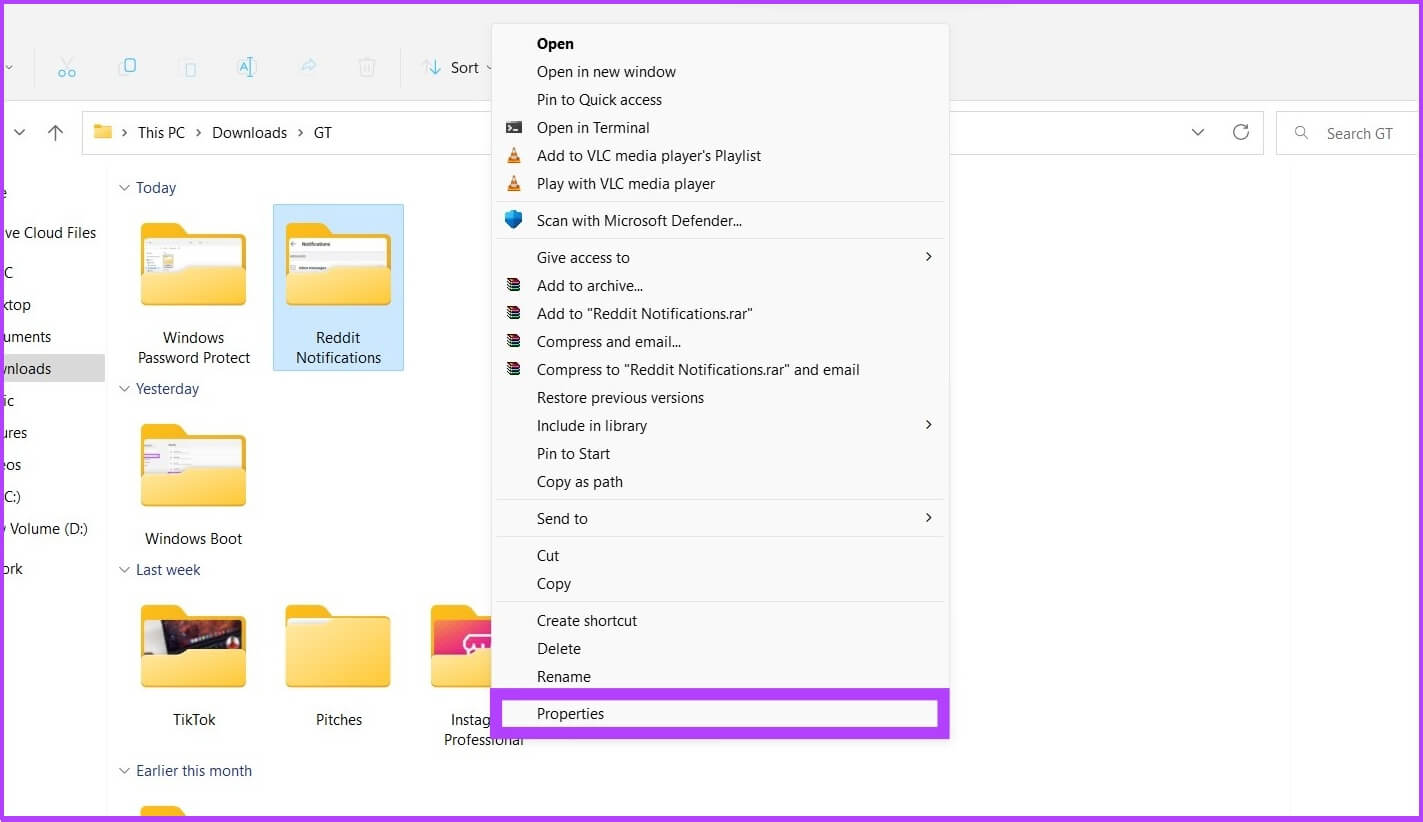This screenshot has height=822, width=1423.
Task: Collapse the Today group
Action: [x=125, y=188]
